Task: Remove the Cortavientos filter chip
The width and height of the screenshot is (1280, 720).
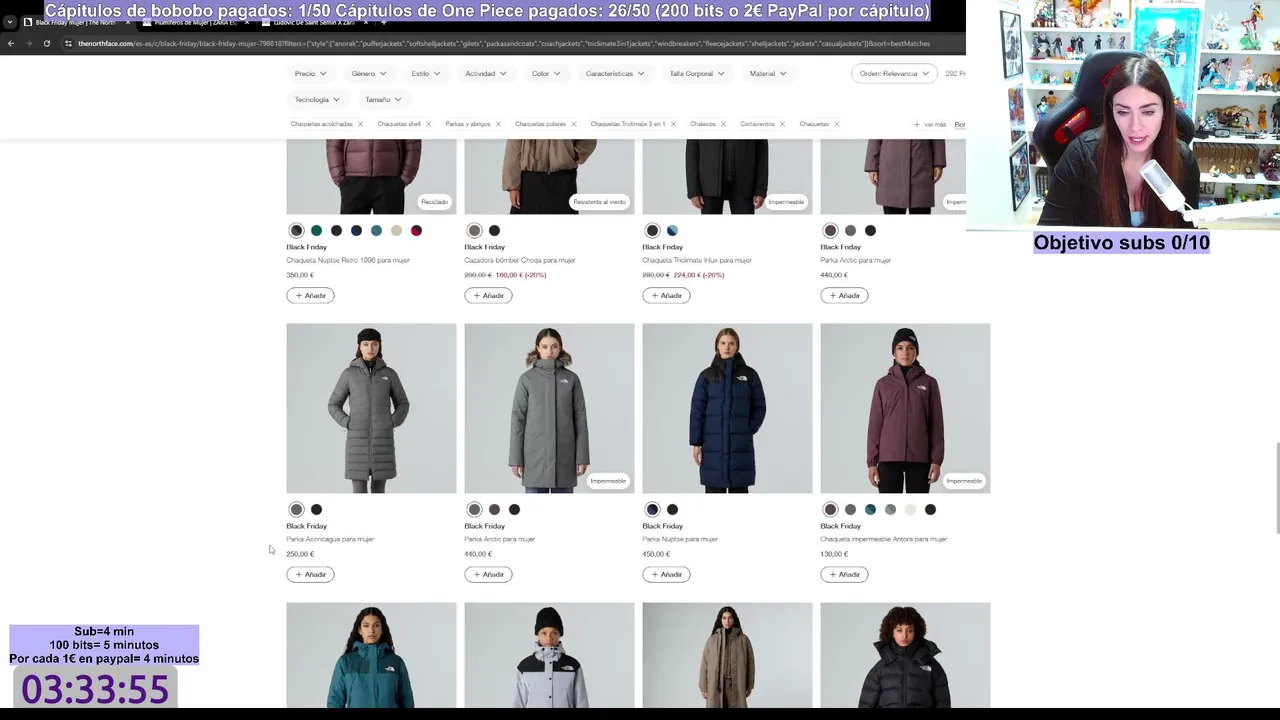Action: point(782,124)
